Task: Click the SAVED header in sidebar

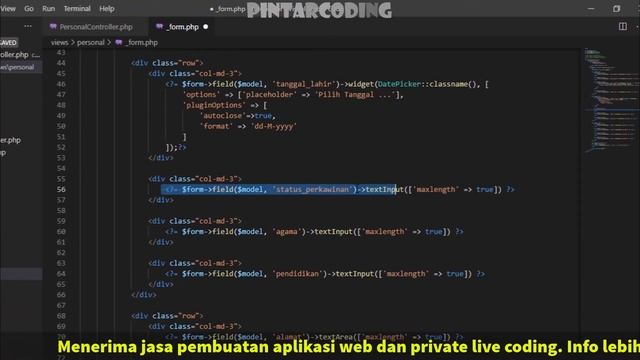Action: (9, 42)
